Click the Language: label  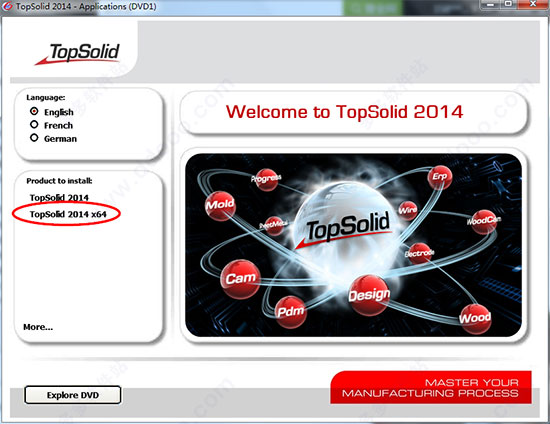tap(46, 97)
